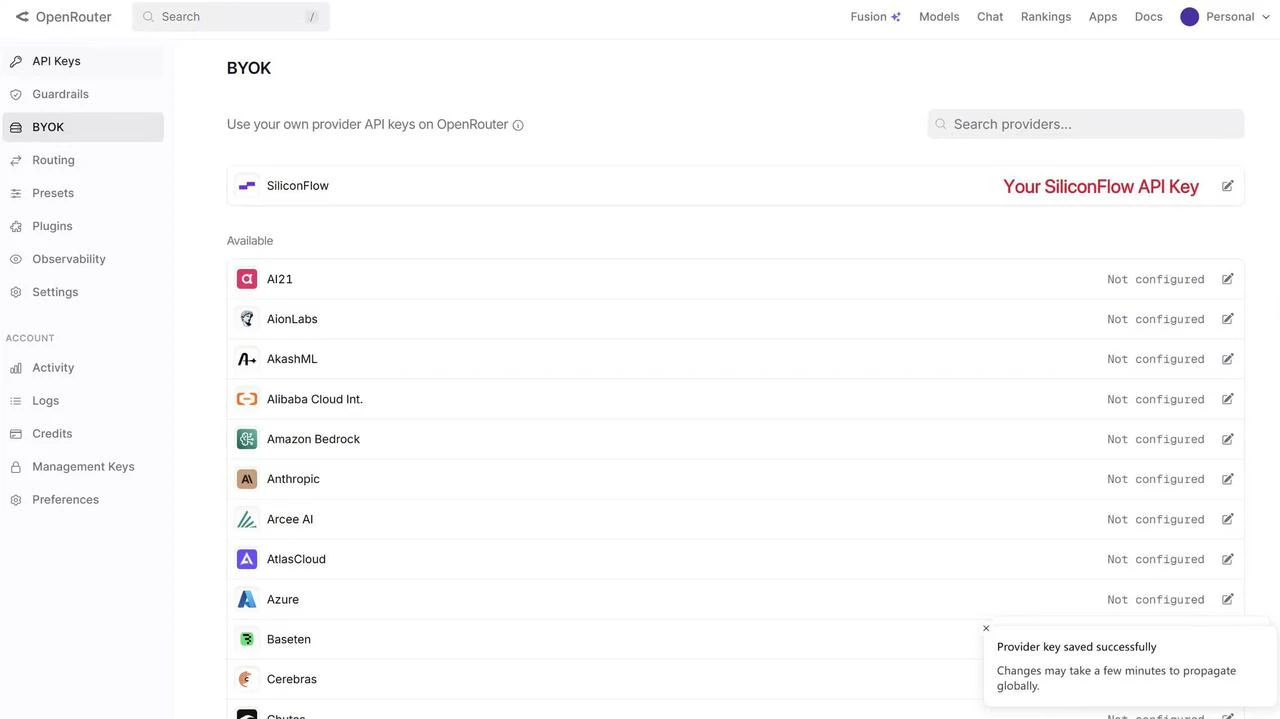
Task: Click the AtlasCloud logo icon
Action: click(247, 559)
